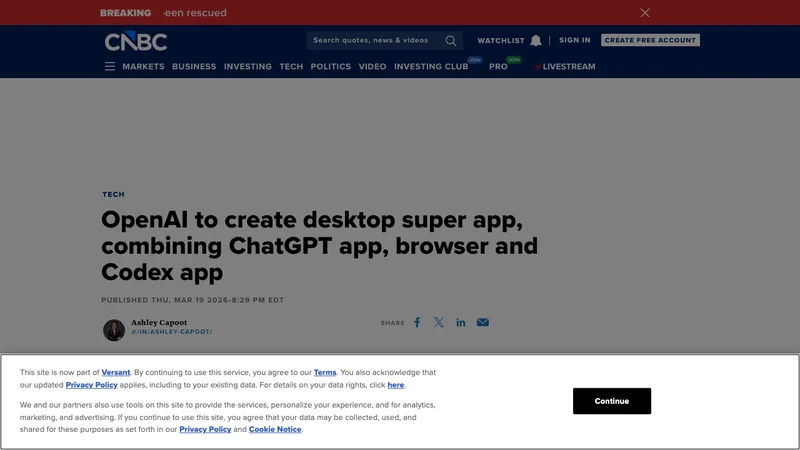
Task: Open the Terms link
Action: [x=325, y=372]
